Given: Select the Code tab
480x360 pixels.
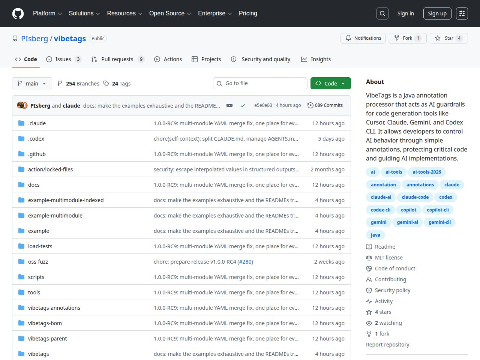Looking at the screenshot, I should pos(26,59).
